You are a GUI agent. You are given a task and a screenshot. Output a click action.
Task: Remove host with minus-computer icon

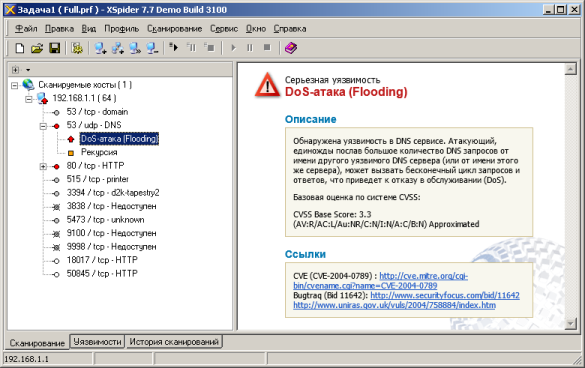152,48
